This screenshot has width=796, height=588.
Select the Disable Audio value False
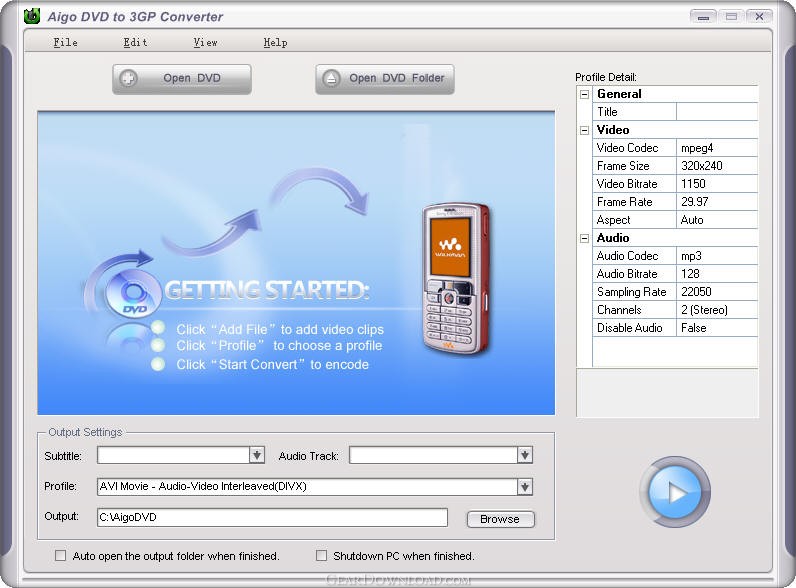coord(717,328)
